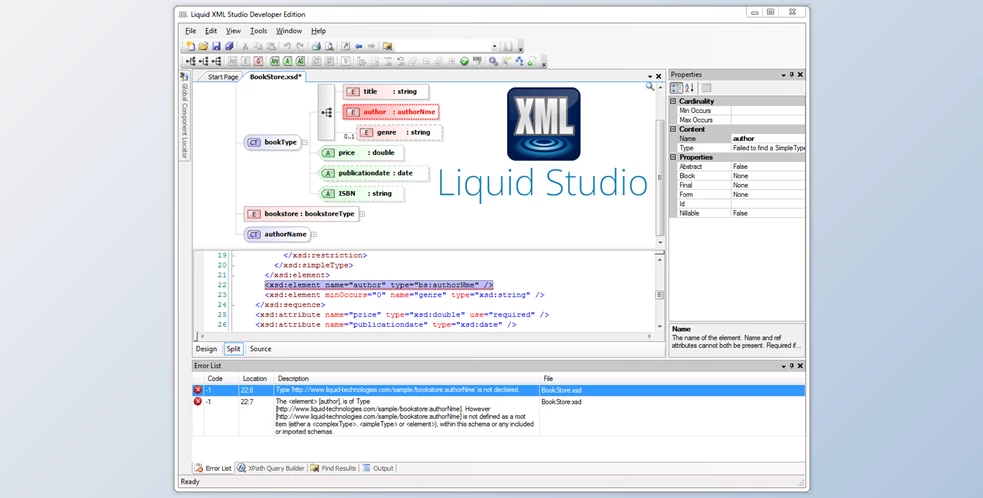
Task: Open the document tab list dropdown
Action: click(650, 77)
